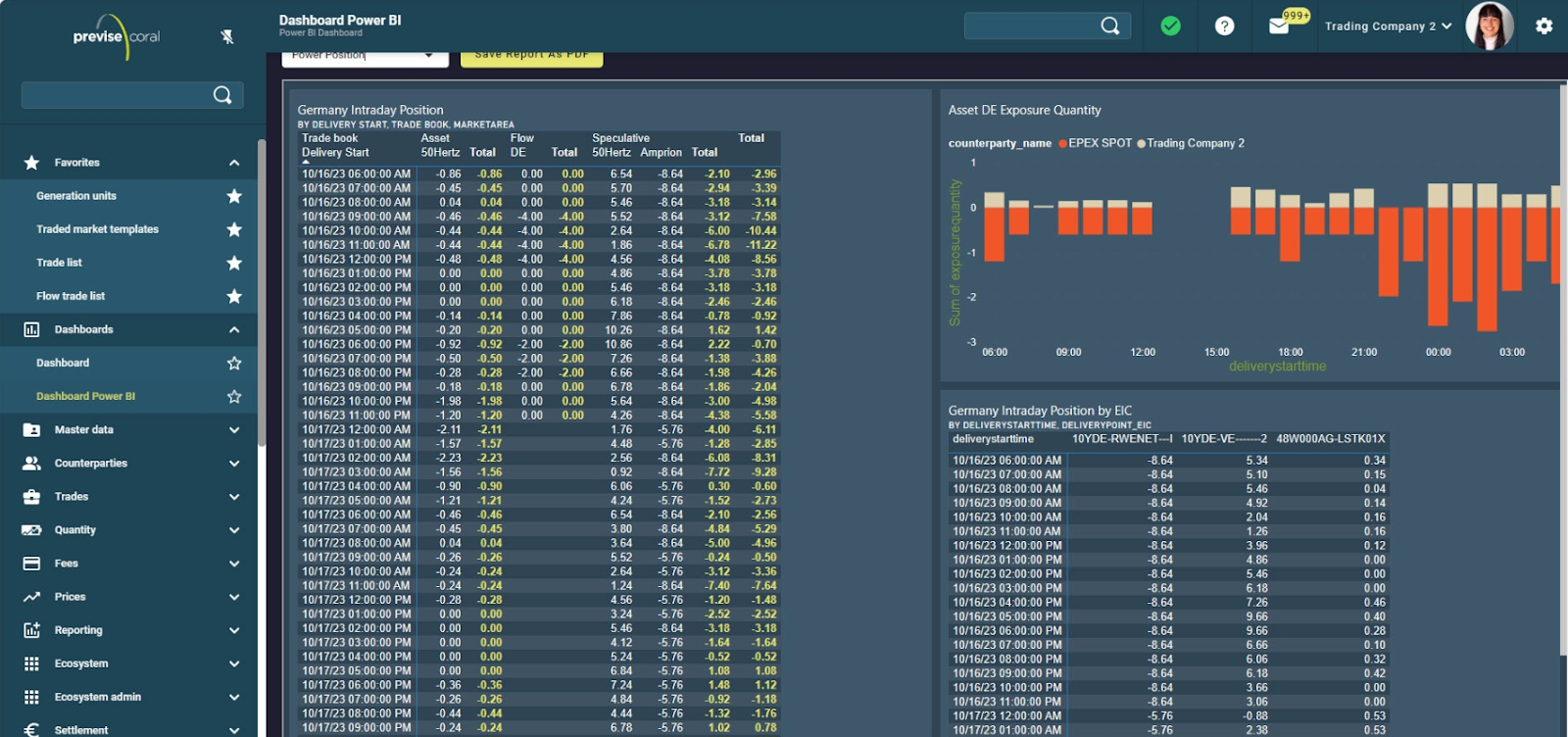Viewport: 1568px width, 737px height.
Task: Expand the Counterparties section chevron
Action: coord(234,463)
